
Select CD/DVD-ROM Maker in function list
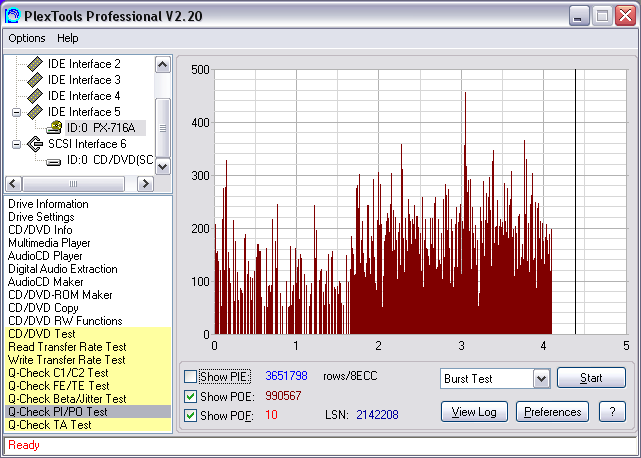pyautogui.click(x=60, y=295)
